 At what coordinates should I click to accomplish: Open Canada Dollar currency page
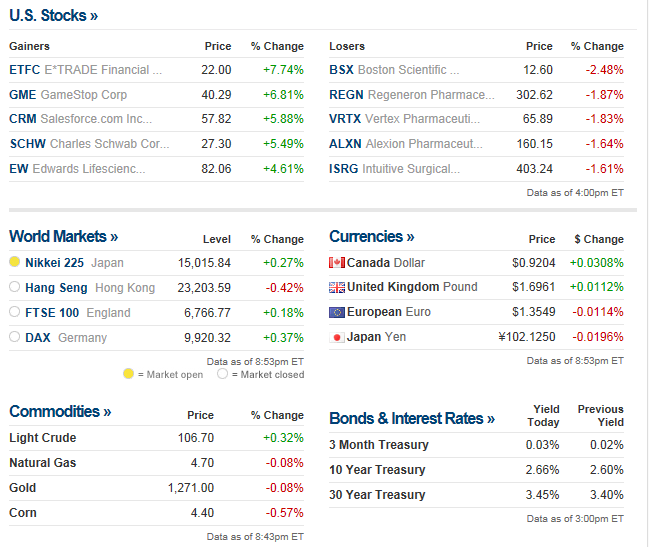click(x=386, y=263)
